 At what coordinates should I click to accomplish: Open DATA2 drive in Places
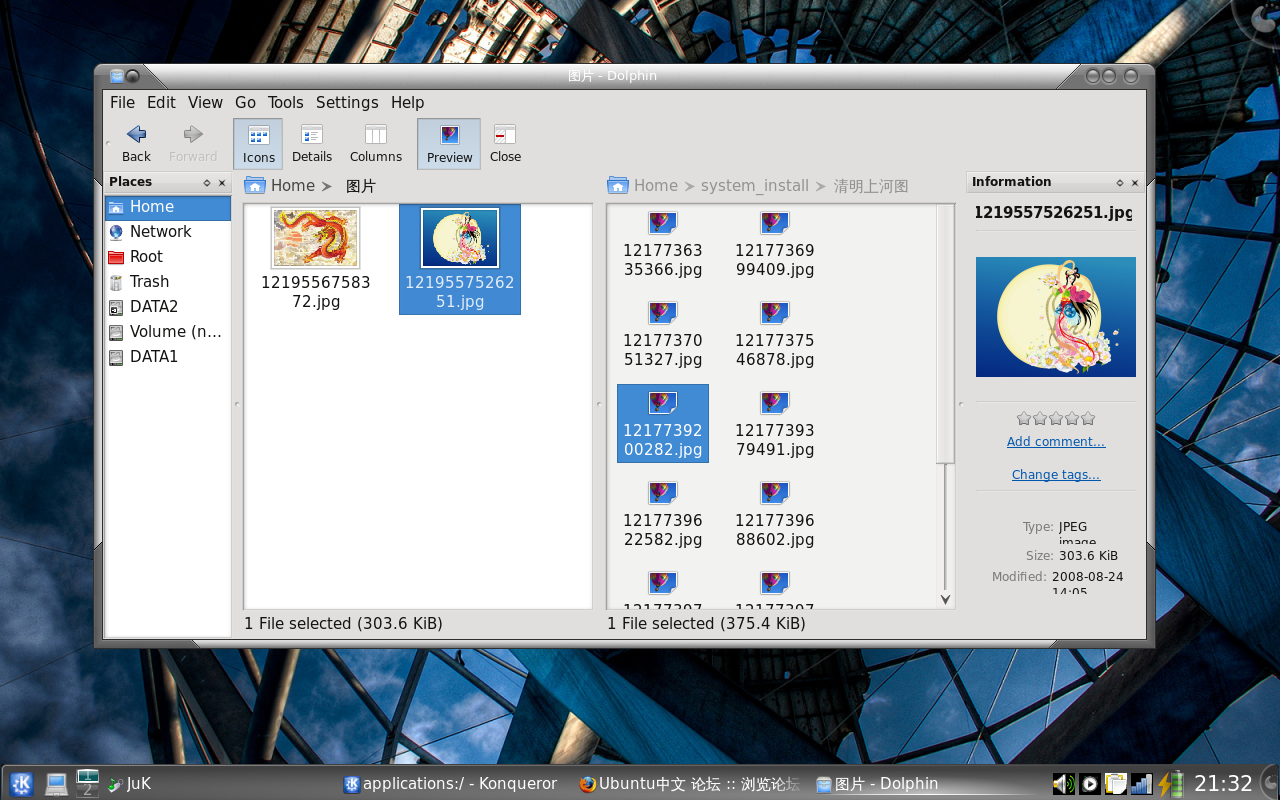(168, 307)
